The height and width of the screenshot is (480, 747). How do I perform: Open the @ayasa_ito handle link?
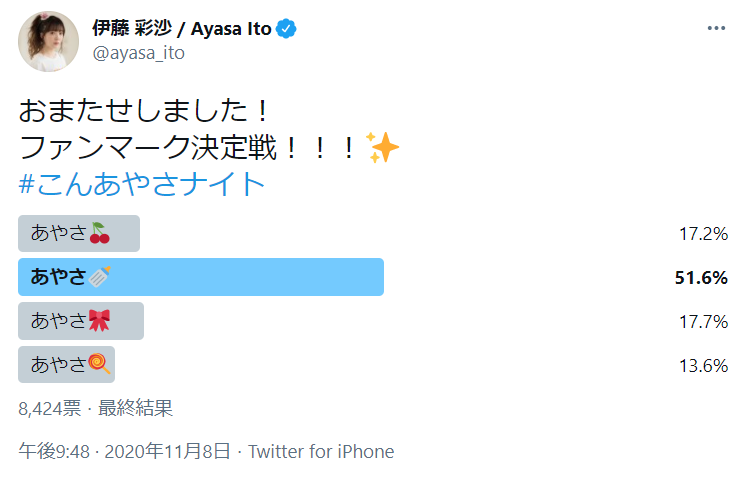[x=137, y=54]
